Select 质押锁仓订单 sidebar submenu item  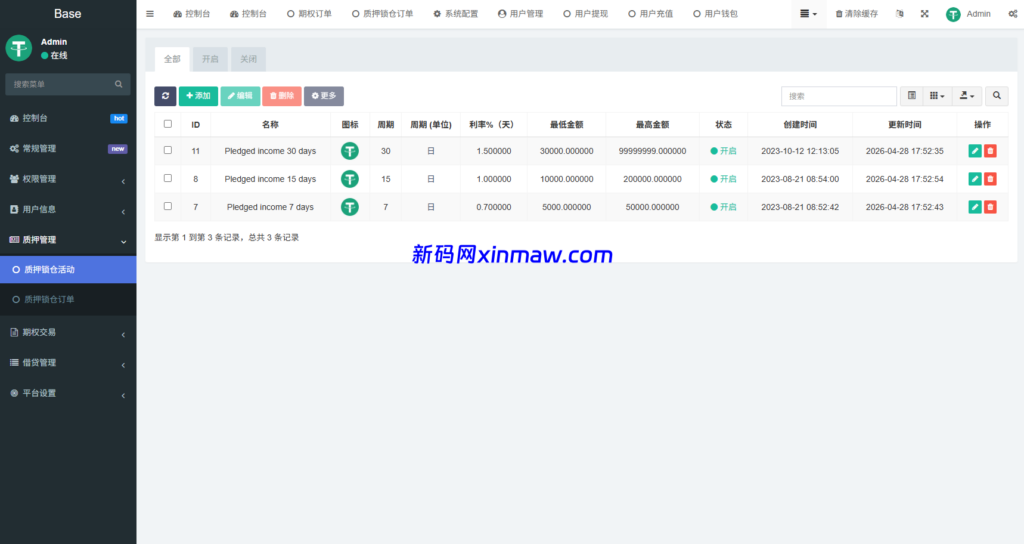[x=68, y=299]
